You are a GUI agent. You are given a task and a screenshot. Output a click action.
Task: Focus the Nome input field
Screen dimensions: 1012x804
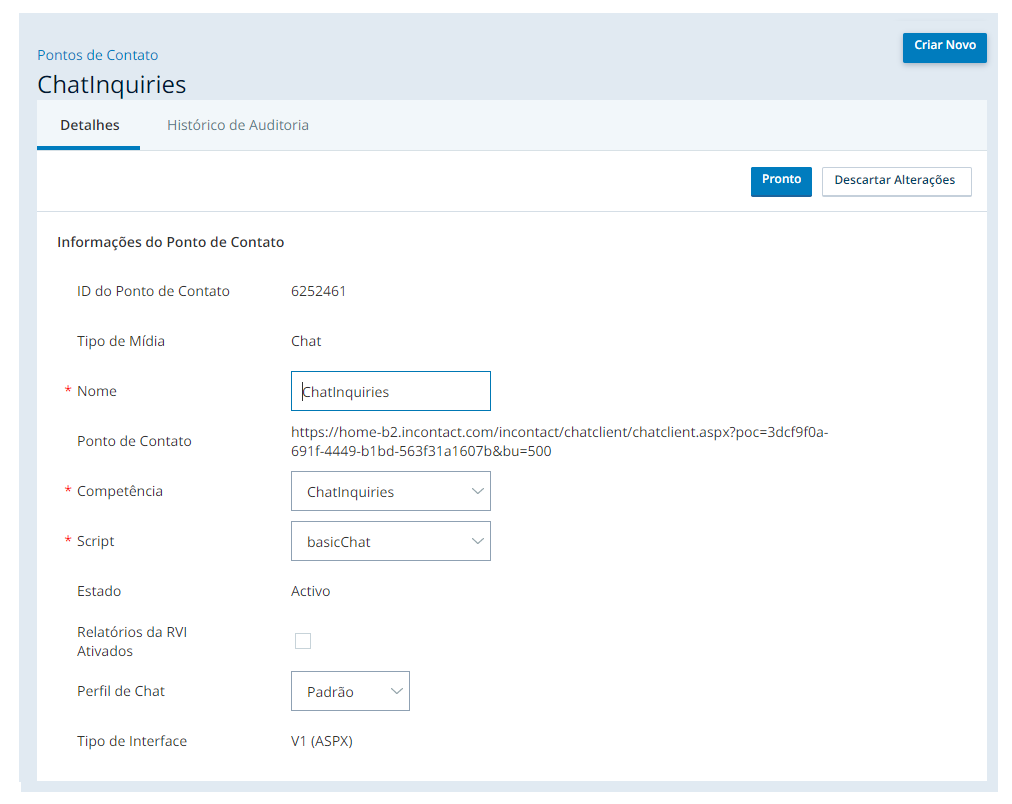[x=390, y=391]
